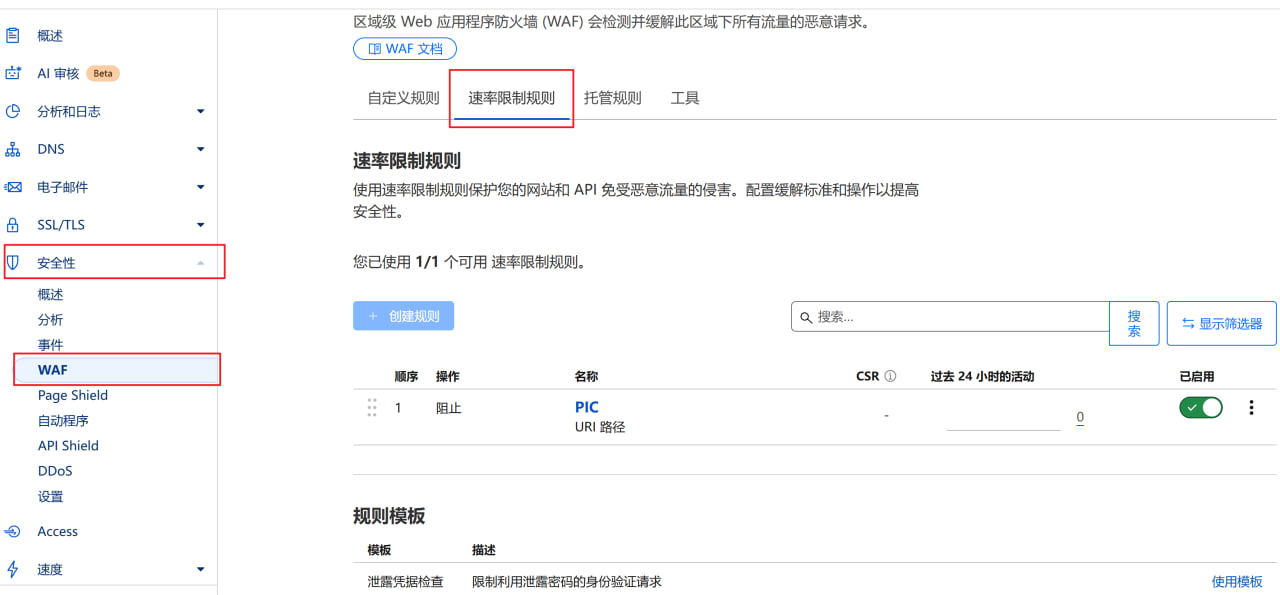Image resolution: width=1280 pixels, height=595 pixels.
Task: Click the drag handle of rule PIC
Action: click(x=372, y=408)
